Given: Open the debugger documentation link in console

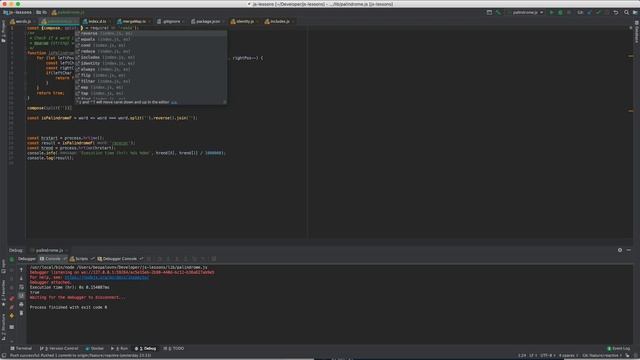Looking at the screenshot, I should point(107,278).
